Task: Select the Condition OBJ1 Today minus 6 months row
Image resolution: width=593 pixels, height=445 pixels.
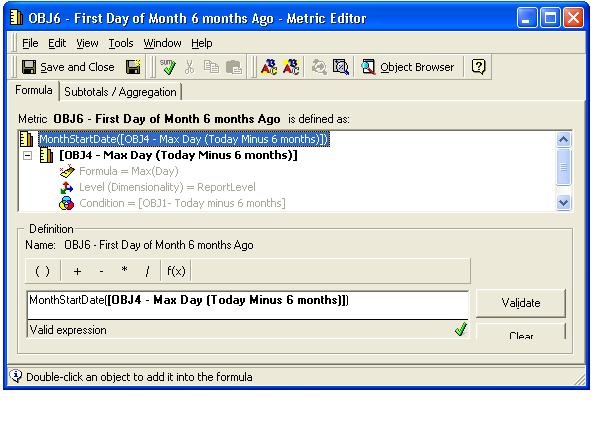Action: (182, 203)
